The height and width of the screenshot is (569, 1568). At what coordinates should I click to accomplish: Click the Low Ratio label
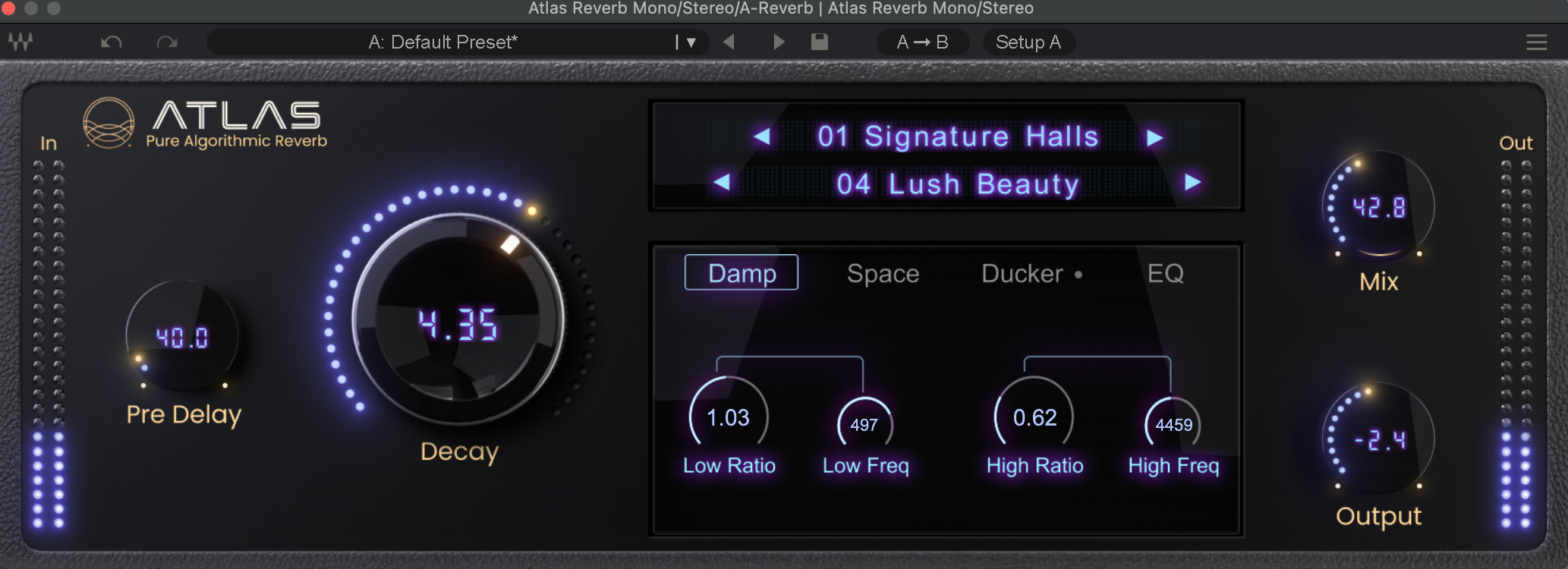729,466
